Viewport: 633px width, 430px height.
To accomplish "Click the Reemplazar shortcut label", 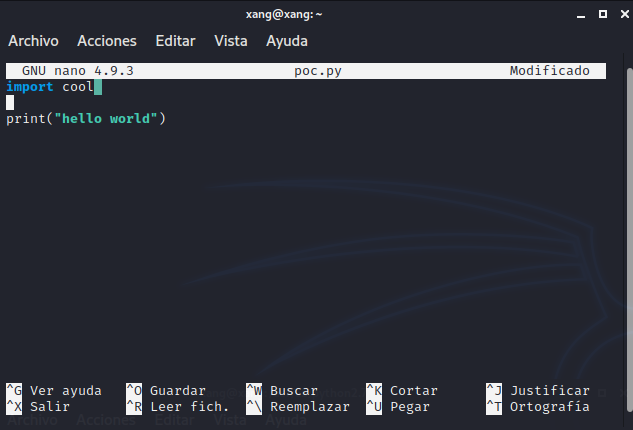I will (309, 407).
